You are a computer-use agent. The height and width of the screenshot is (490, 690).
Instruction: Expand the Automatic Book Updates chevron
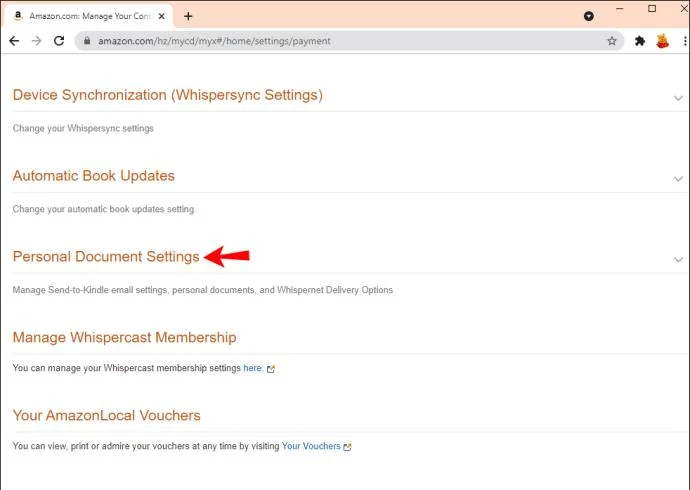point(678,179)
